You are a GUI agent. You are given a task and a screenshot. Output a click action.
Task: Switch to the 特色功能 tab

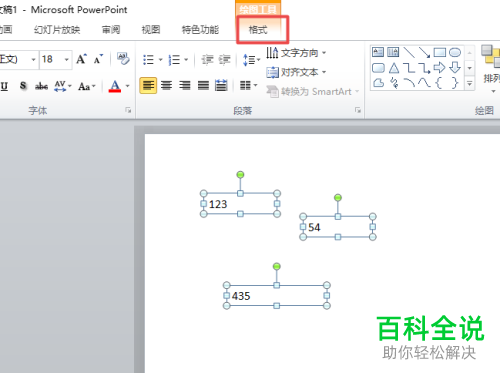pyautogui.click(x=200, y=30)
